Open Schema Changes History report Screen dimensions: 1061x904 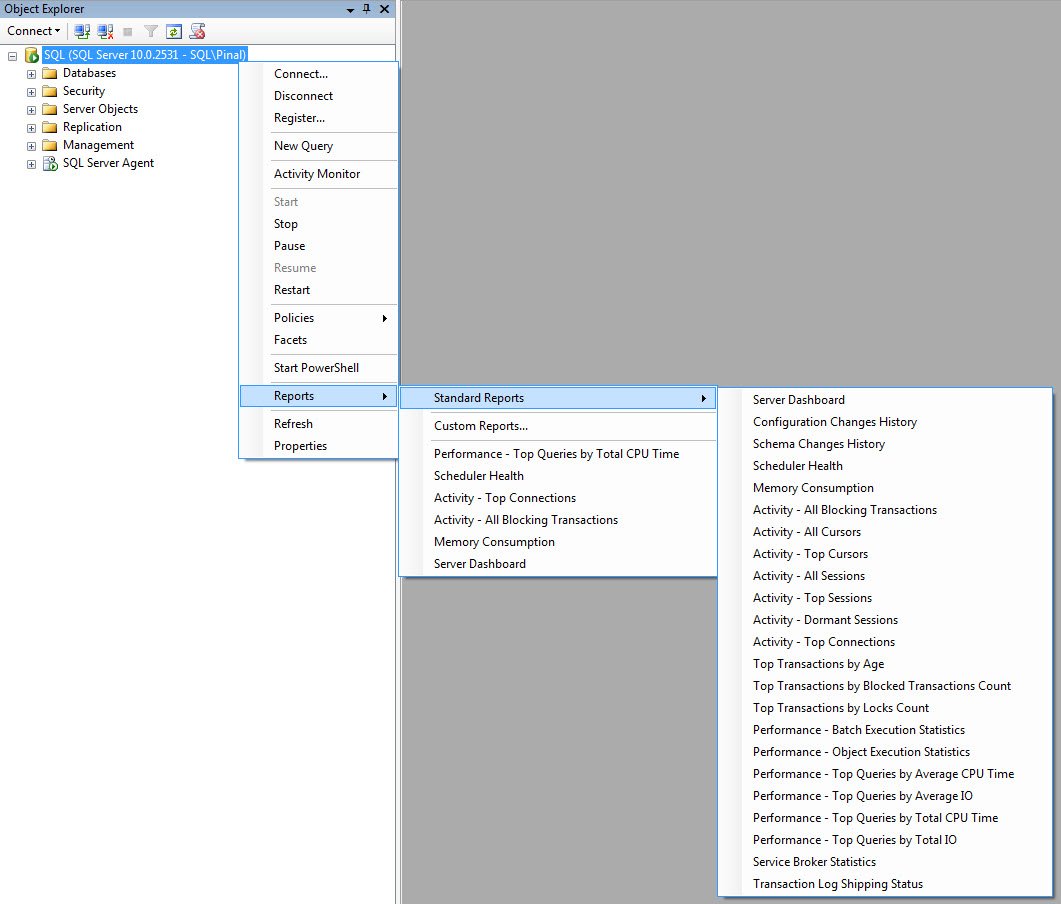tap(885, 444)
